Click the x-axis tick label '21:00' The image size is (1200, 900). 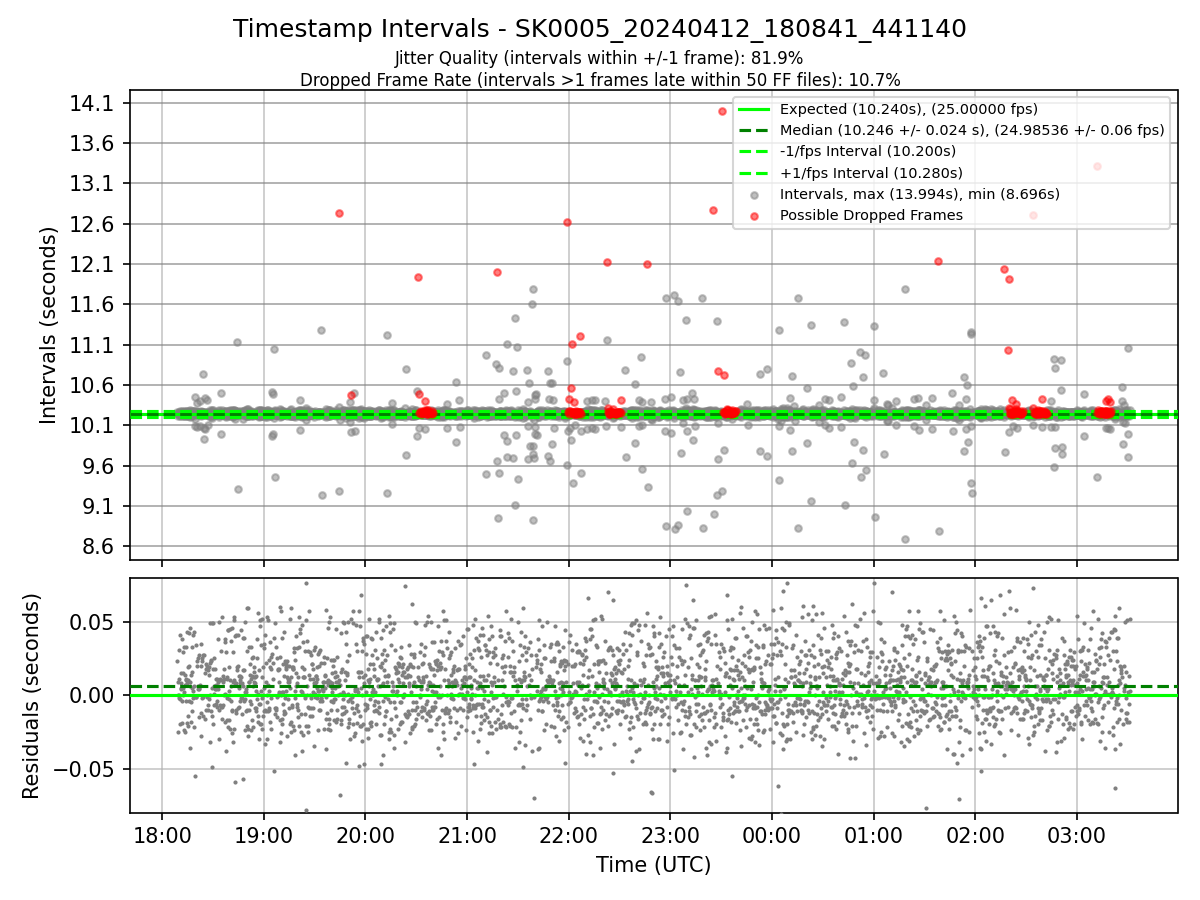click(x=467, y=834)
